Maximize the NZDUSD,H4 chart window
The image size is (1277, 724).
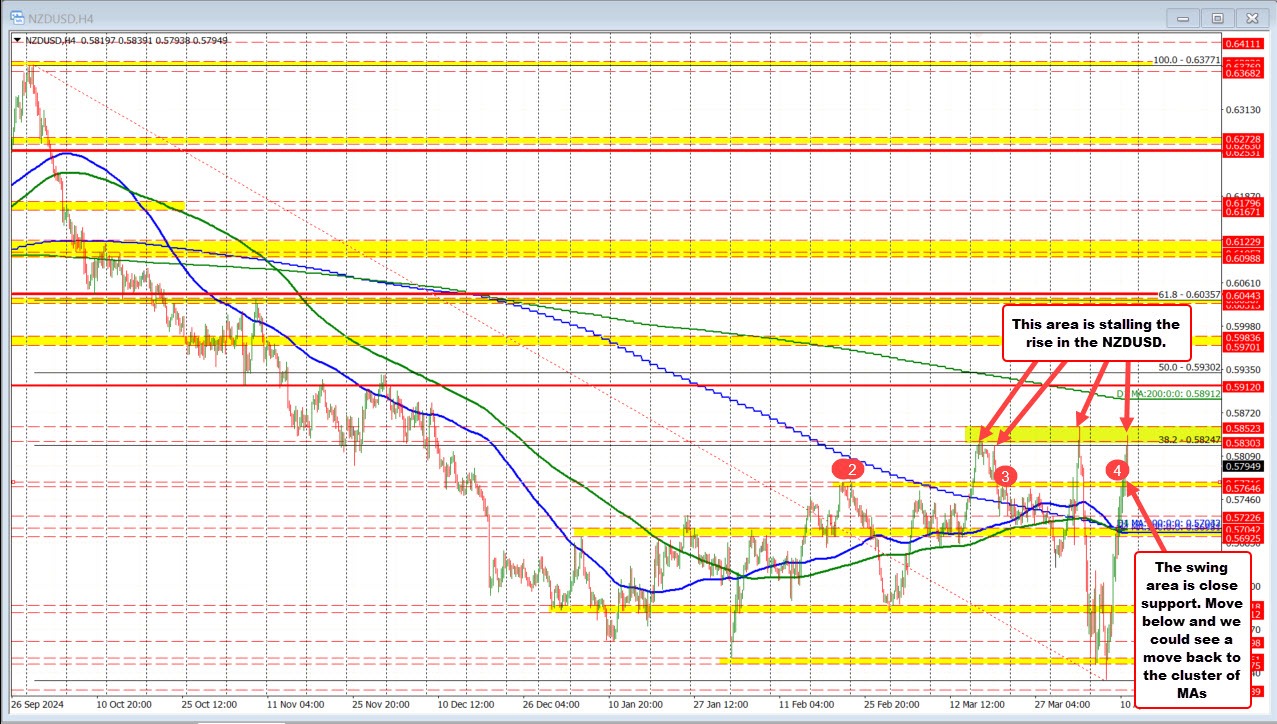point(1218,17)
